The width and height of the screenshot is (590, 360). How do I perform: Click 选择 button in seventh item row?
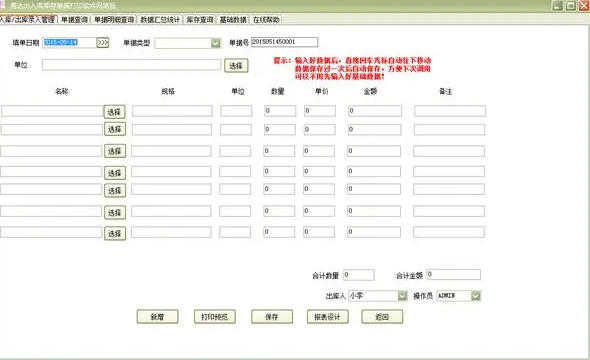click(x=114, y=234)
